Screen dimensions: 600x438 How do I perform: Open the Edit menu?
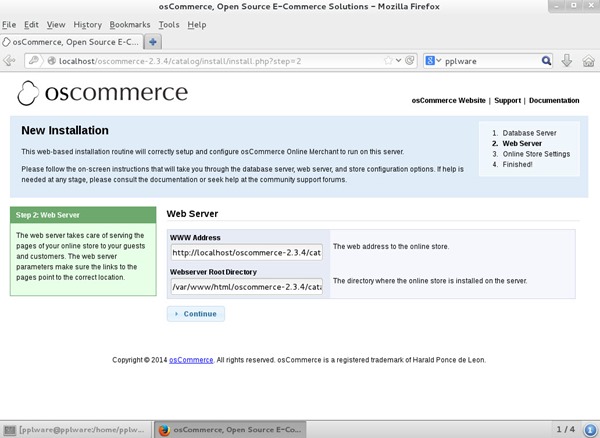31,25
